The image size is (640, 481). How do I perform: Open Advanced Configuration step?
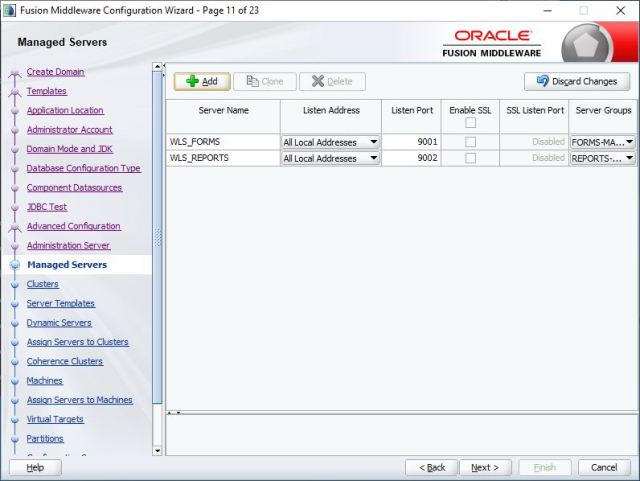pos(73,226)
